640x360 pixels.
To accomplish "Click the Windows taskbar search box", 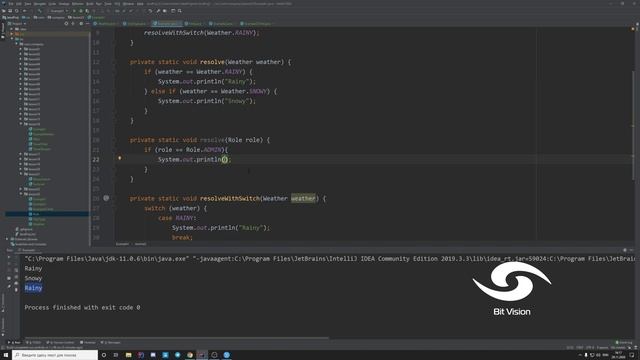I will (x=55, y=355).
